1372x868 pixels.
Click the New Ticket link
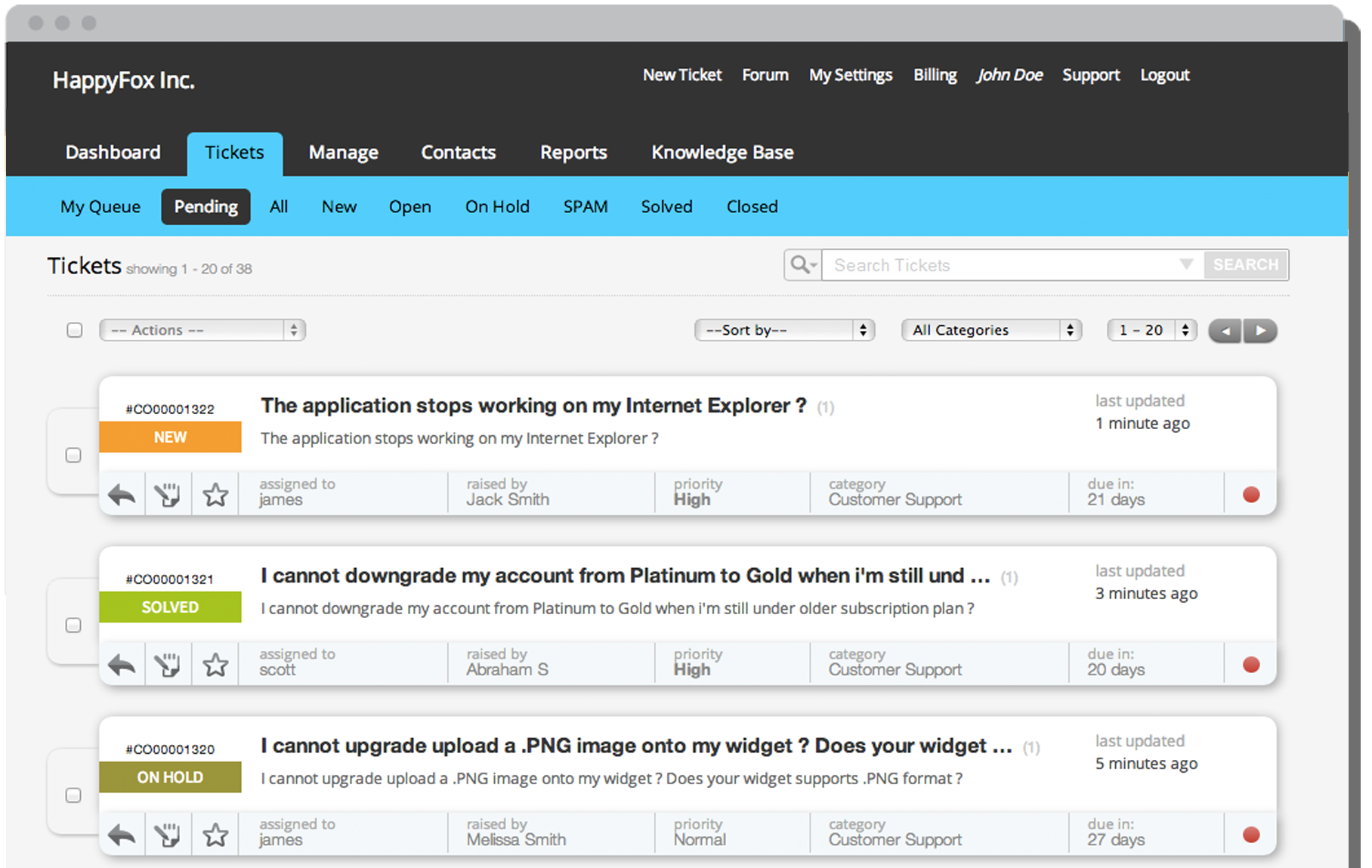pos(682,76)
